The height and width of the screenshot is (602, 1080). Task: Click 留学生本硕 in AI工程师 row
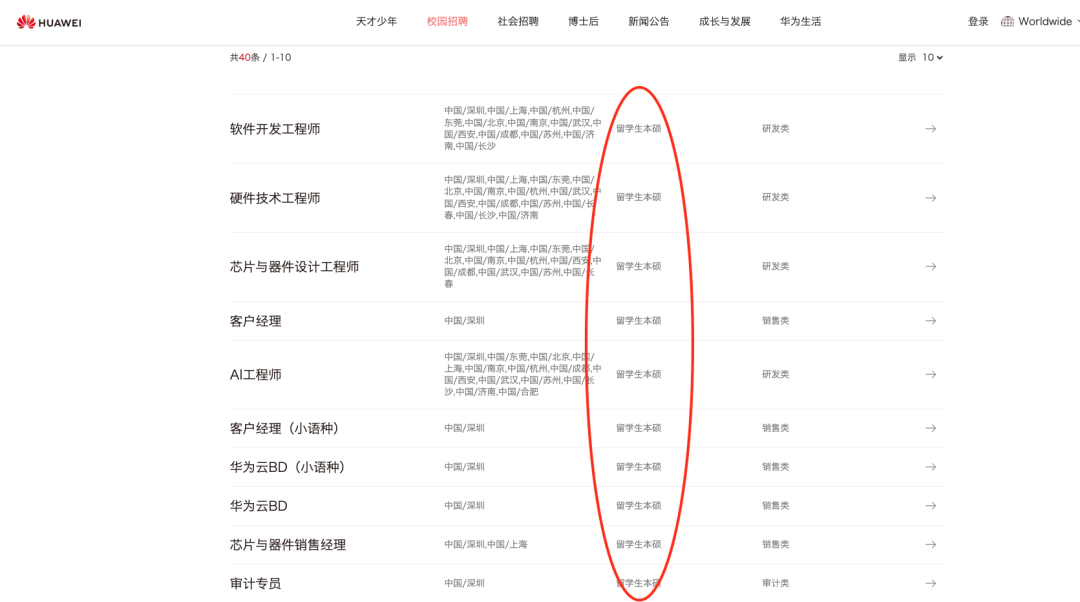638,375
